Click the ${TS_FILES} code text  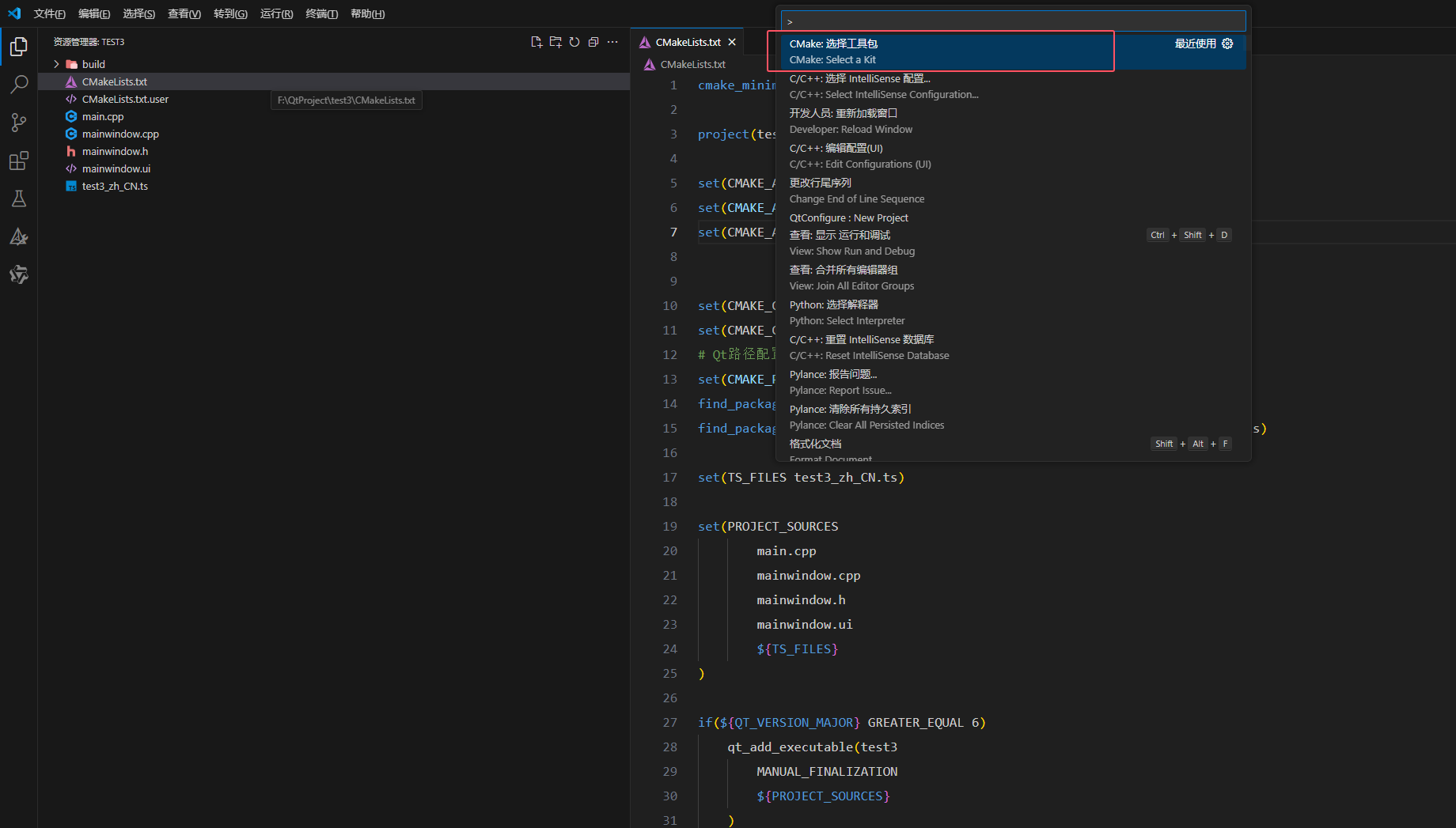(x=797, y=649)
